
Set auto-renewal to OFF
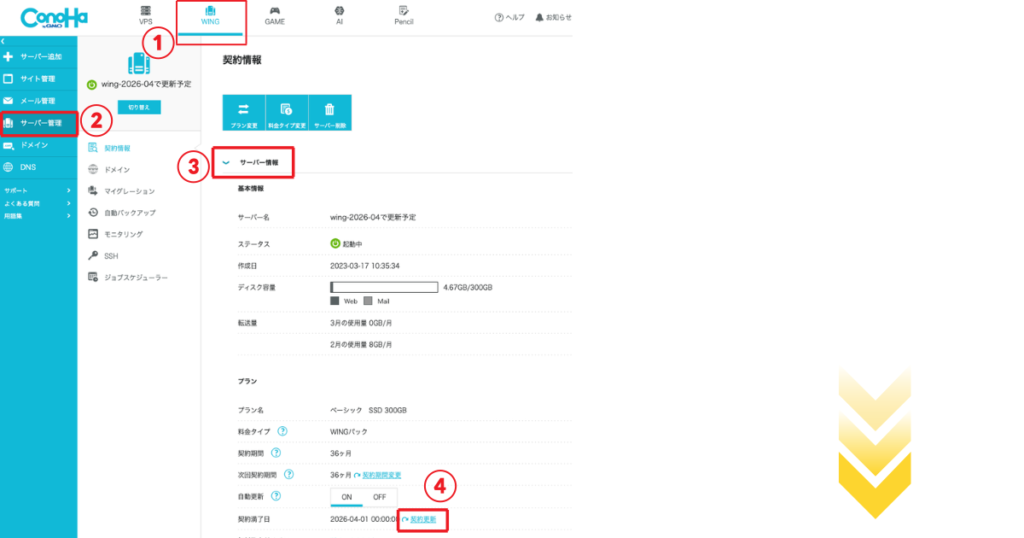coord(379,497)
